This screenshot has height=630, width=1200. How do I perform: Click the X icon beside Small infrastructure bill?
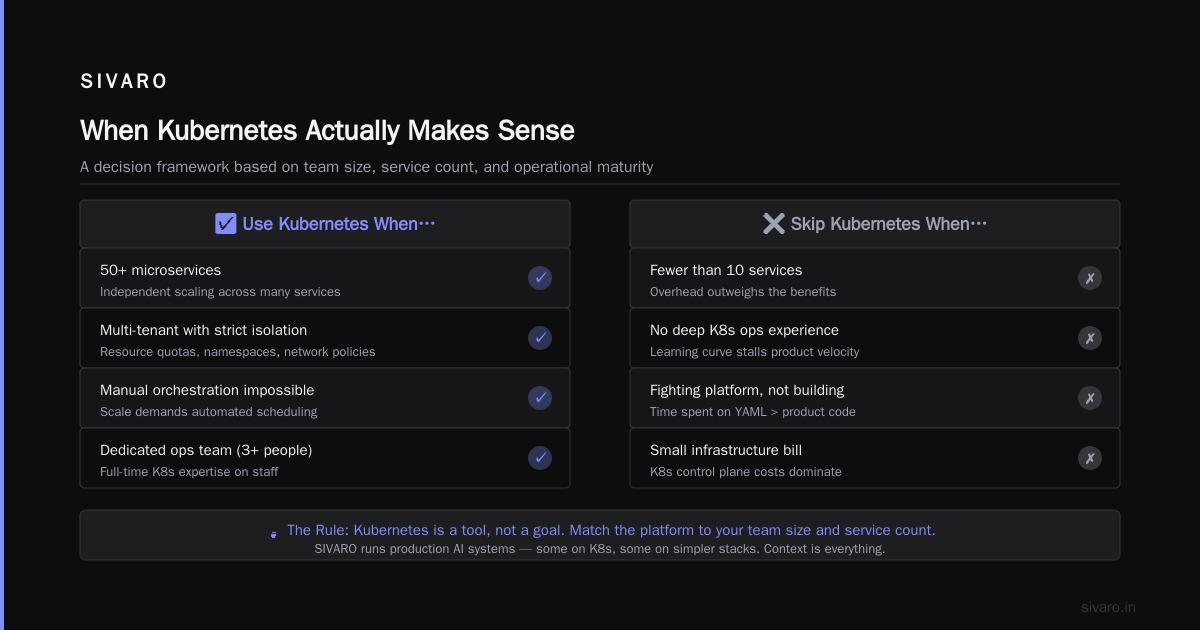click(x=1090, y=458)
